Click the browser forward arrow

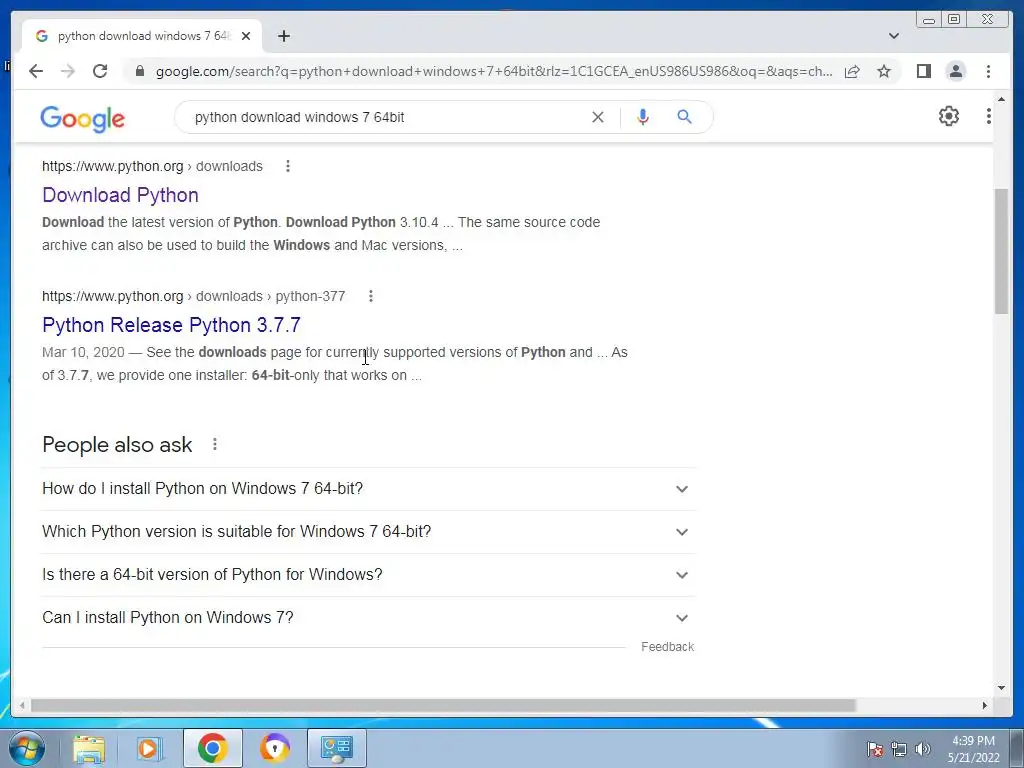coord(67,71)
